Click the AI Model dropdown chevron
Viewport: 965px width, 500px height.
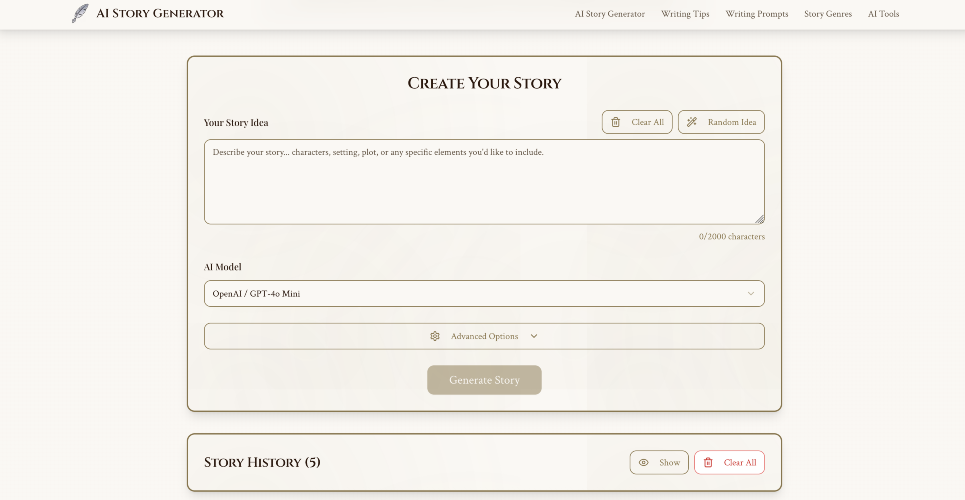(x=751, y=294)
